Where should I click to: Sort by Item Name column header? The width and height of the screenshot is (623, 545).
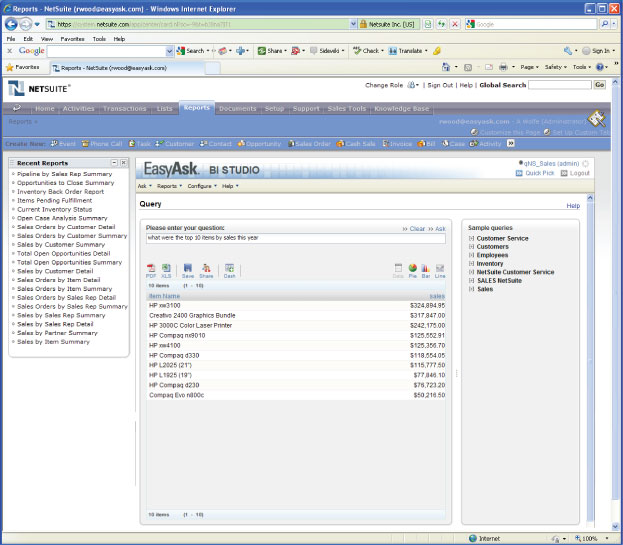[164, 296]
